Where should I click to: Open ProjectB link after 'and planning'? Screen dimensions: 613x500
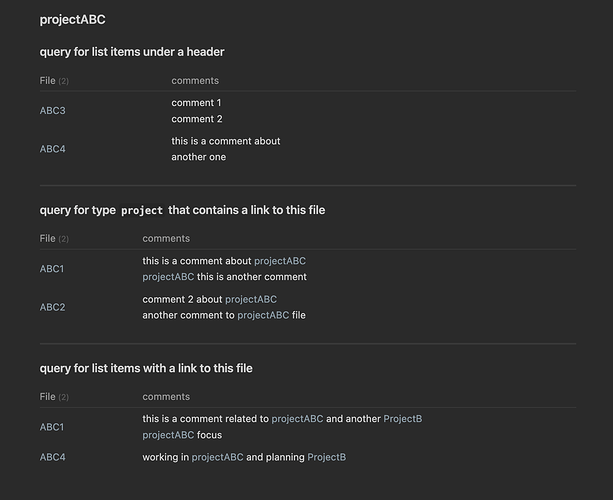tap(326, 457)
